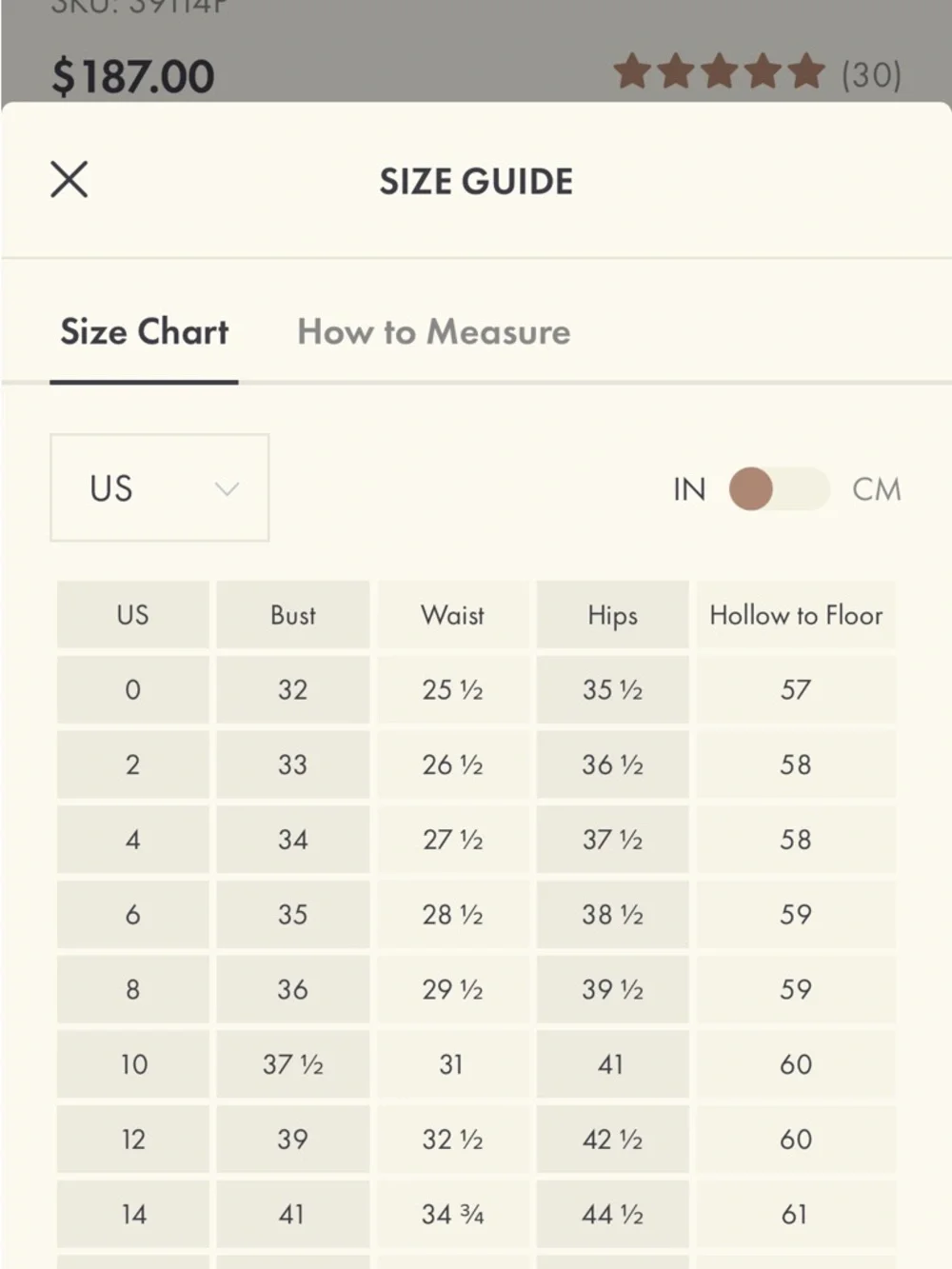The image size is (952, 1269).
Task: Open the US size region dropdown
Action: [x=159, y=487]
